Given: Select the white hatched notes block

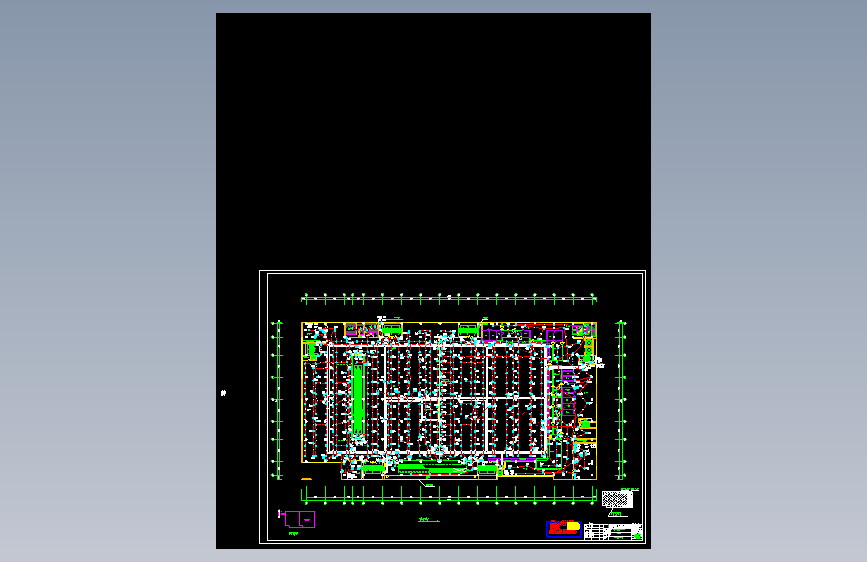Looking at the screenshot, I should tap(617, 499).
